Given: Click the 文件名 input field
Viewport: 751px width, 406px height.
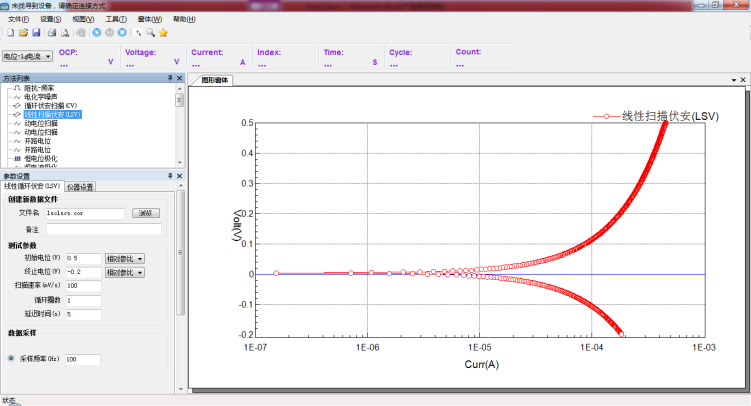Looking at the screenshot, I should click(85, 213).
